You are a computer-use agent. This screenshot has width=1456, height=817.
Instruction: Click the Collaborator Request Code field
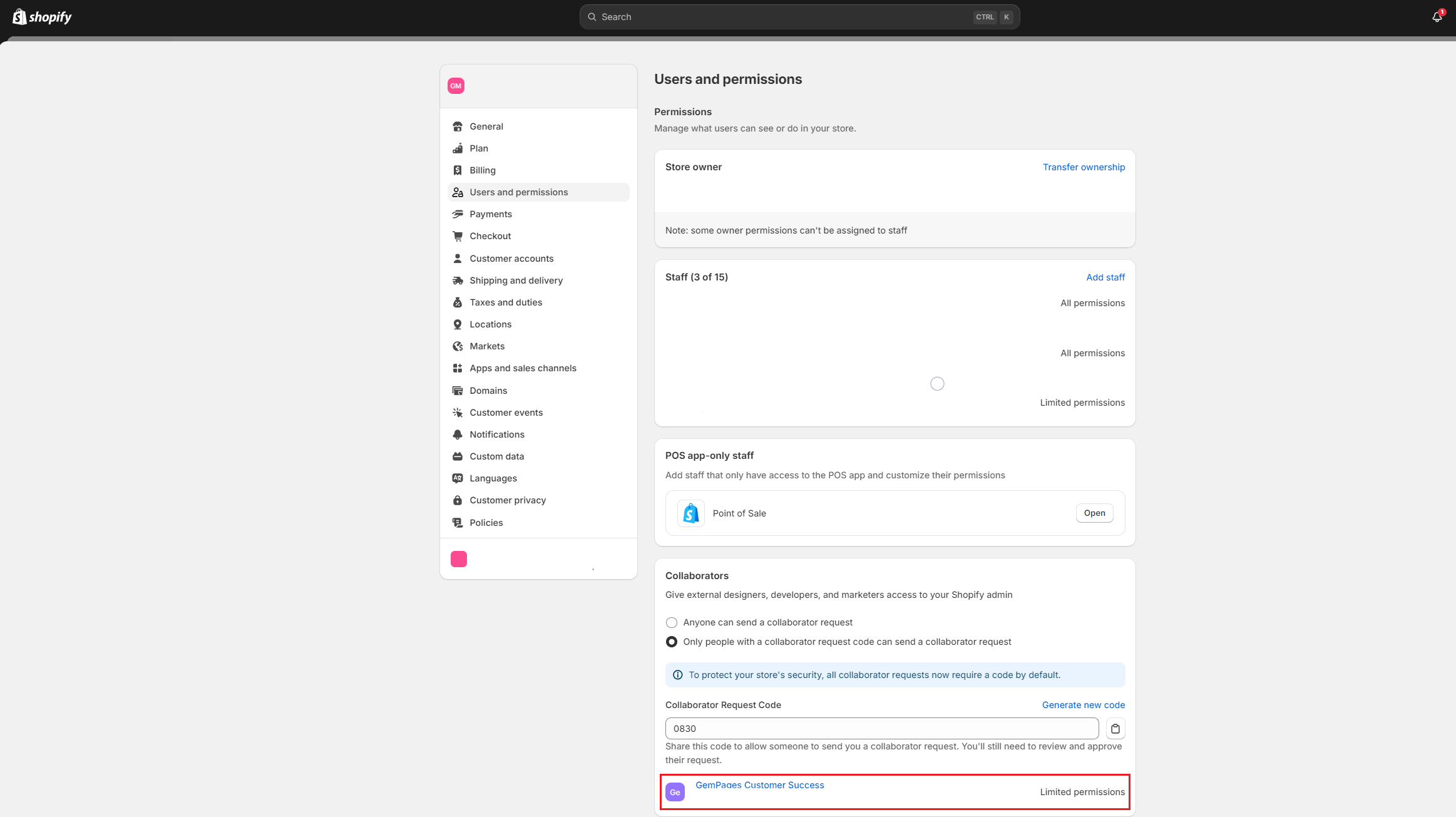pos(881,728)
